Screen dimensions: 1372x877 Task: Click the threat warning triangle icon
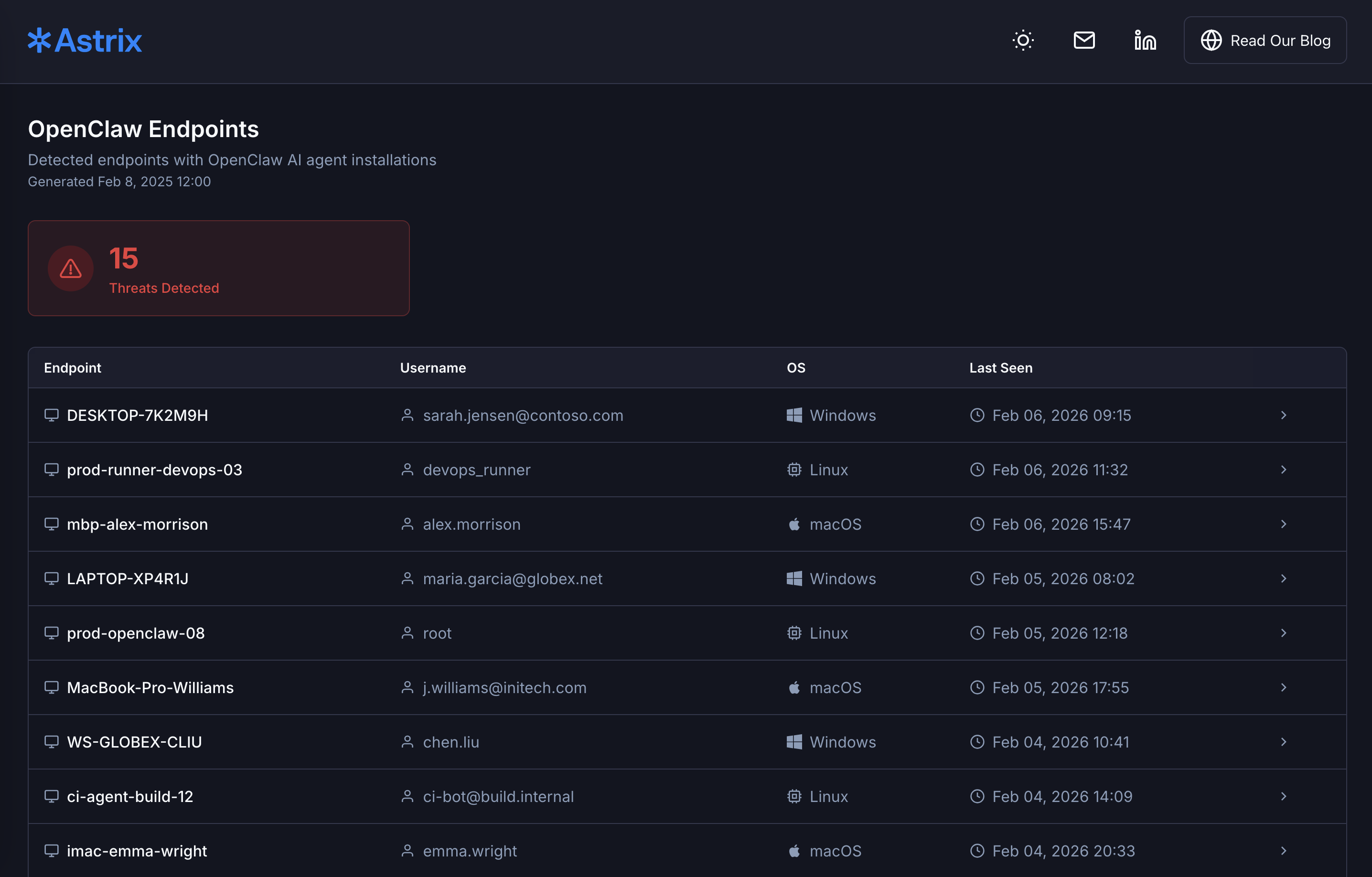click(70, 268)
